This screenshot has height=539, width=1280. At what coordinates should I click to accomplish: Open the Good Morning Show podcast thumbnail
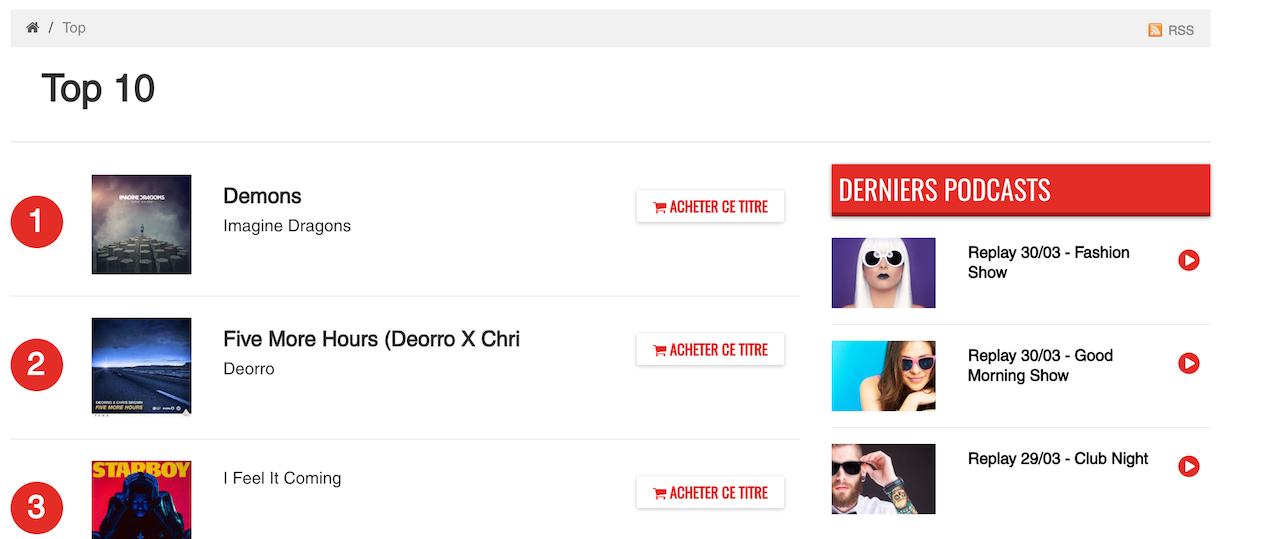883,376
